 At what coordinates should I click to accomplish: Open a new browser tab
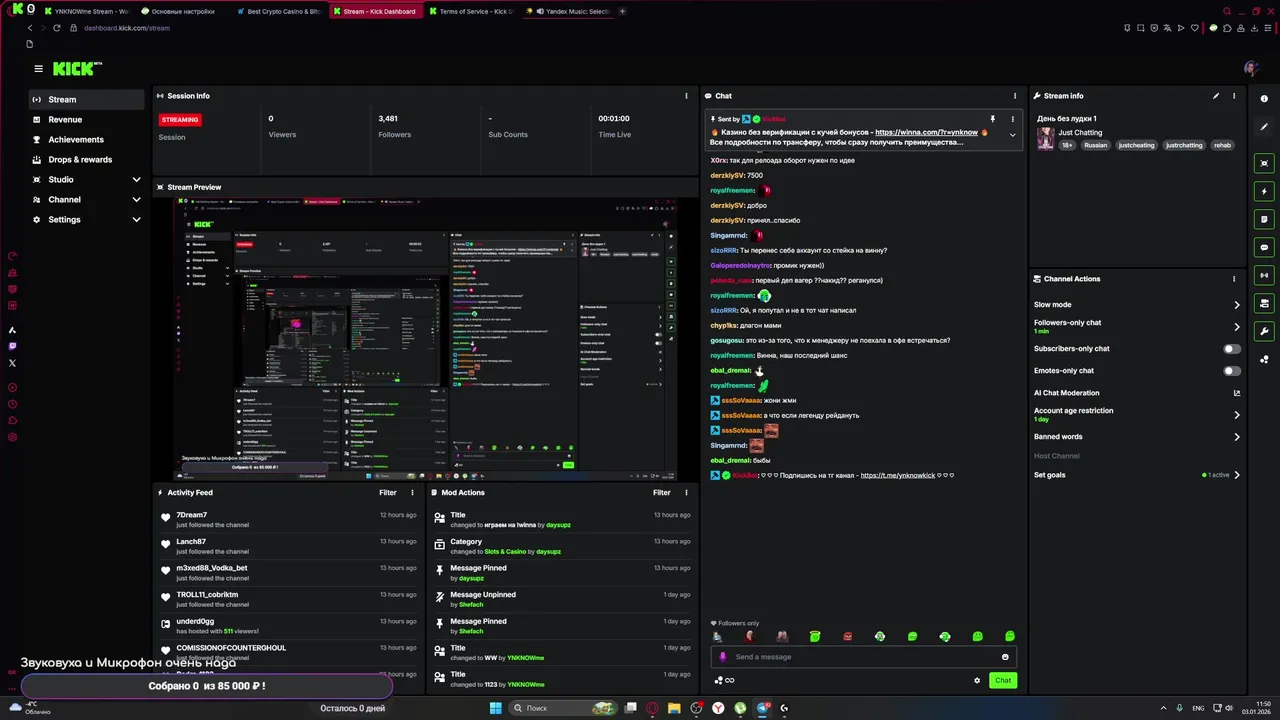point(622,12)
